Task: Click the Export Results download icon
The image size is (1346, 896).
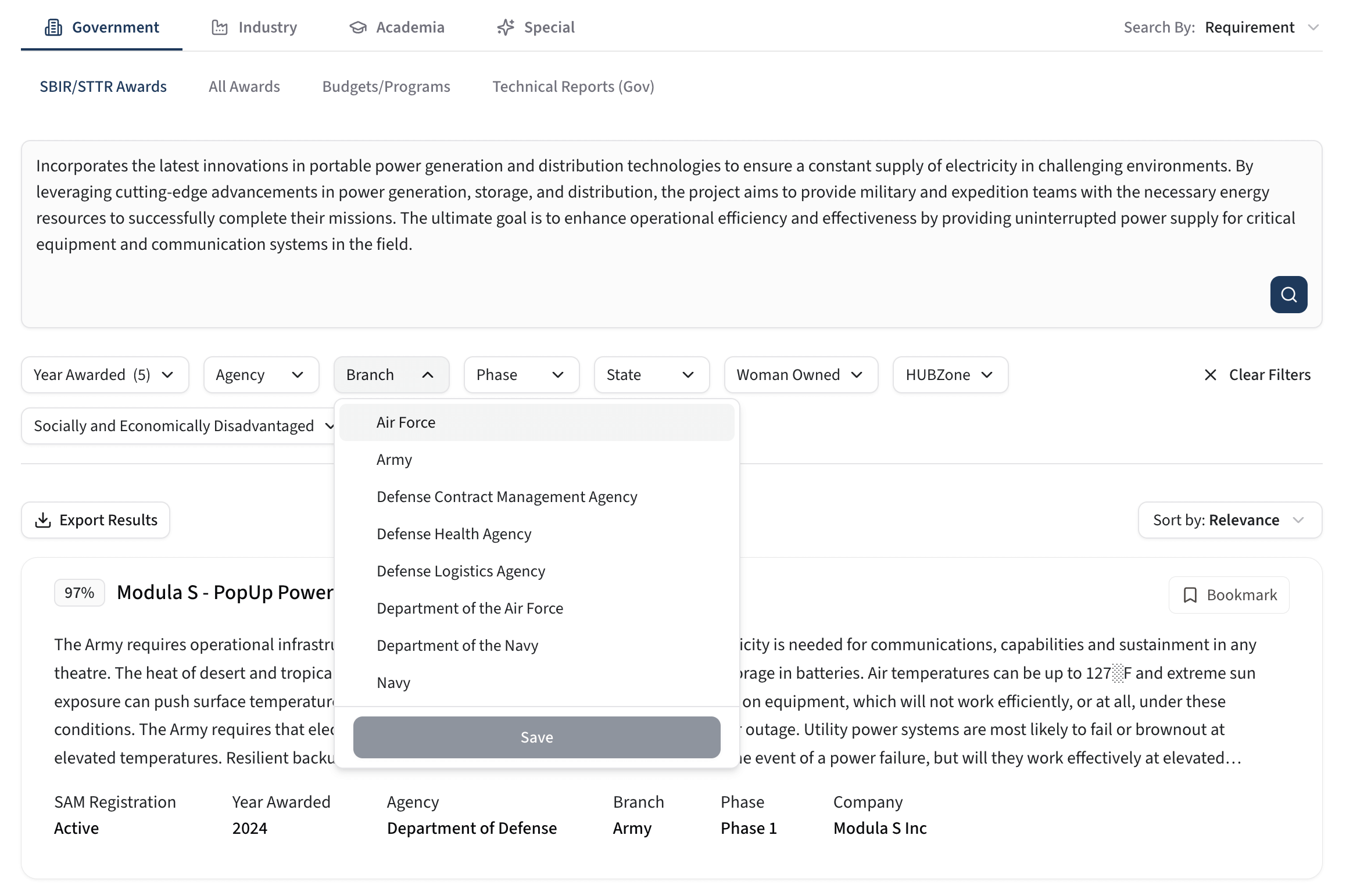Action: (x=43, y=520)
